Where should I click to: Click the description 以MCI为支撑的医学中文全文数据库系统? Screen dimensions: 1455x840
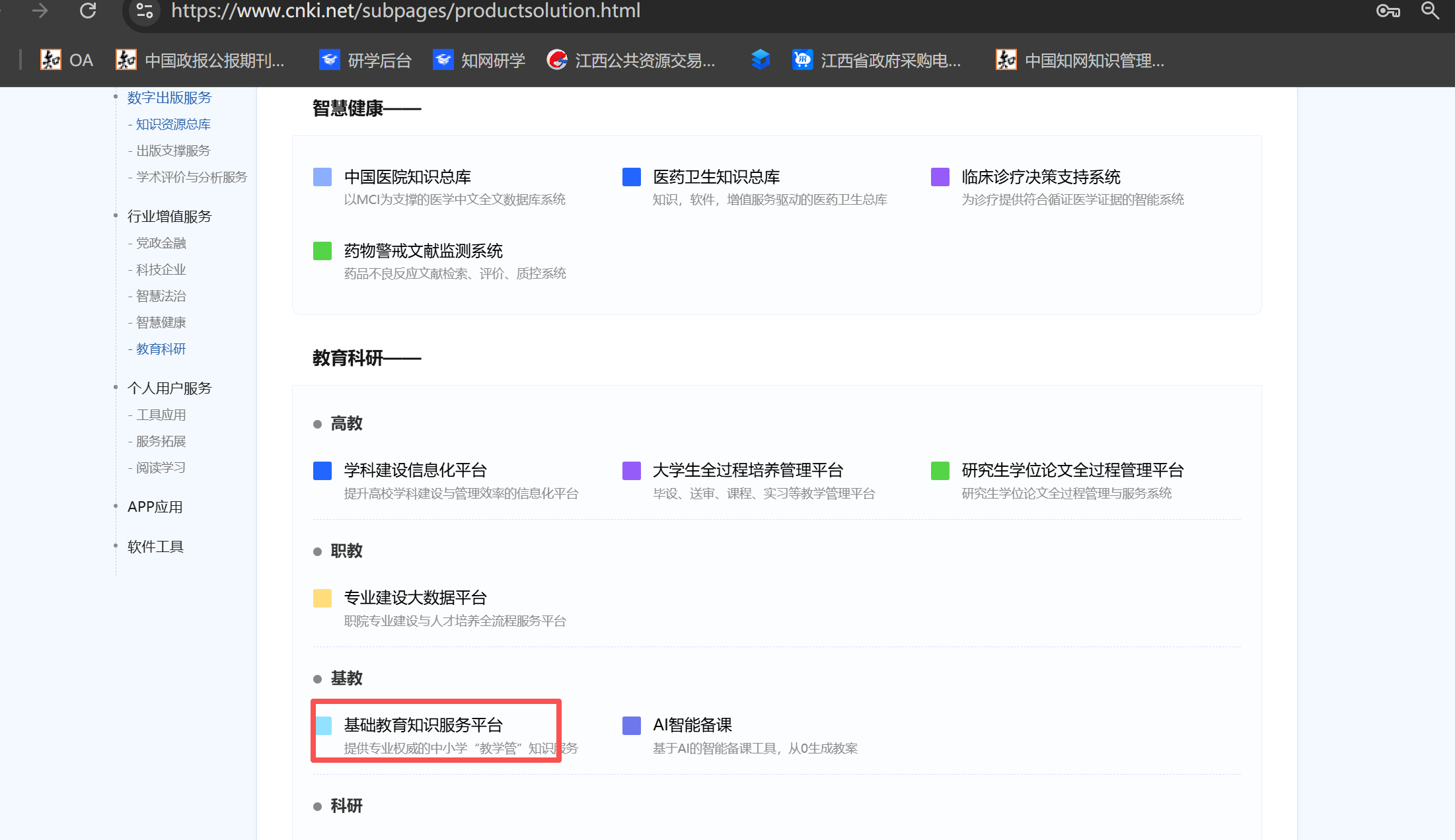[455, 199]
